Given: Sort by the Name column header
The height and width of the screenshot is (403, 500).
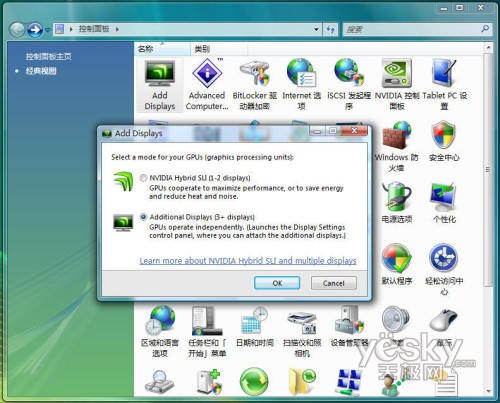Looking at the screenshot, I should (163, 49).
